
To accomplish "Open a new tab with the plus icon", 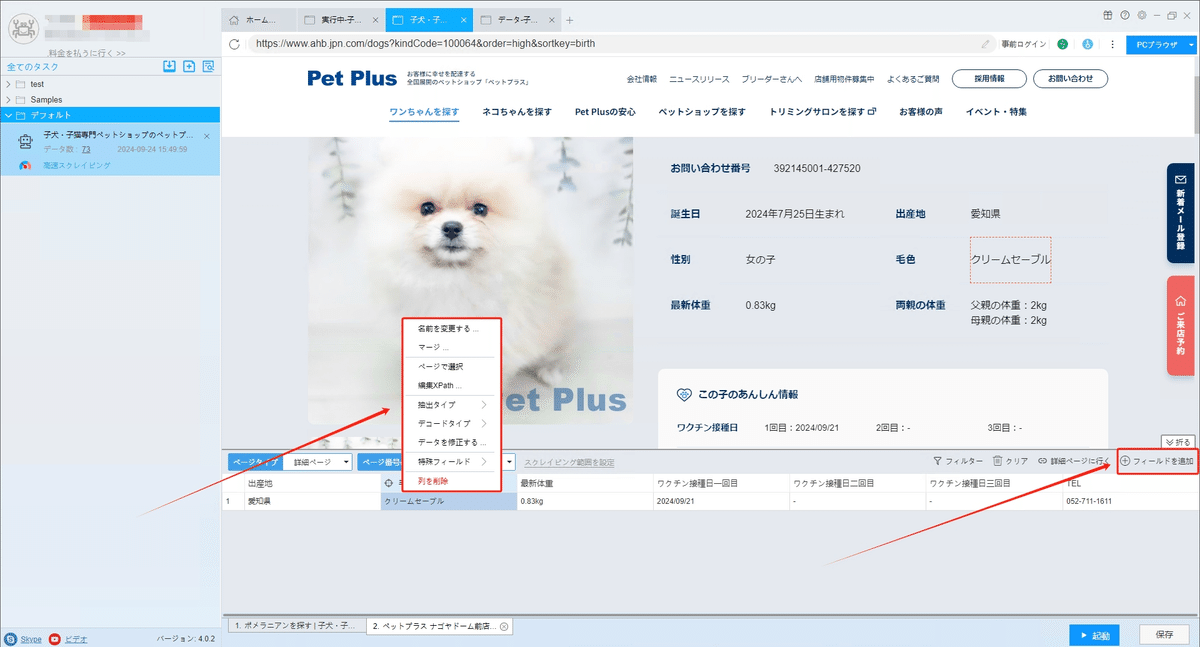I will (570, 20).
